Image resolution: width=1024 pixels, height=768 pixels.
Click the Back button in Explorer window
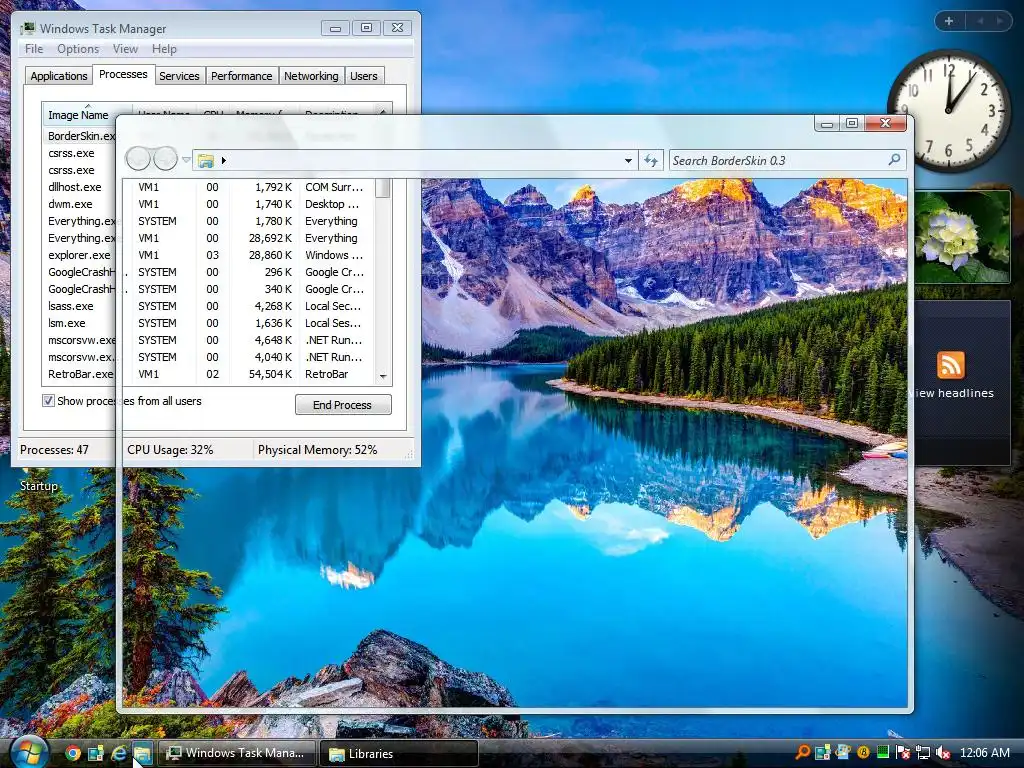(138, 159)
